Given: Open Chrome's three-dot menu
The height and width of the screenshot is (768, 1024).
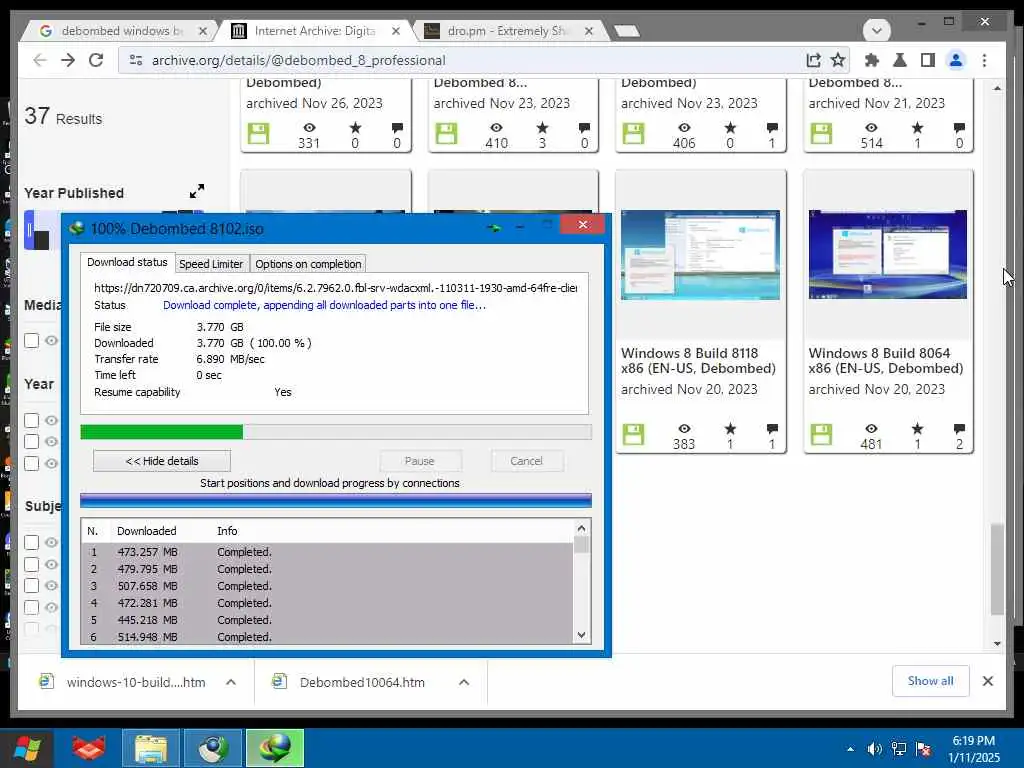Looking at the screenshot, I should click(x=984, y=60).
